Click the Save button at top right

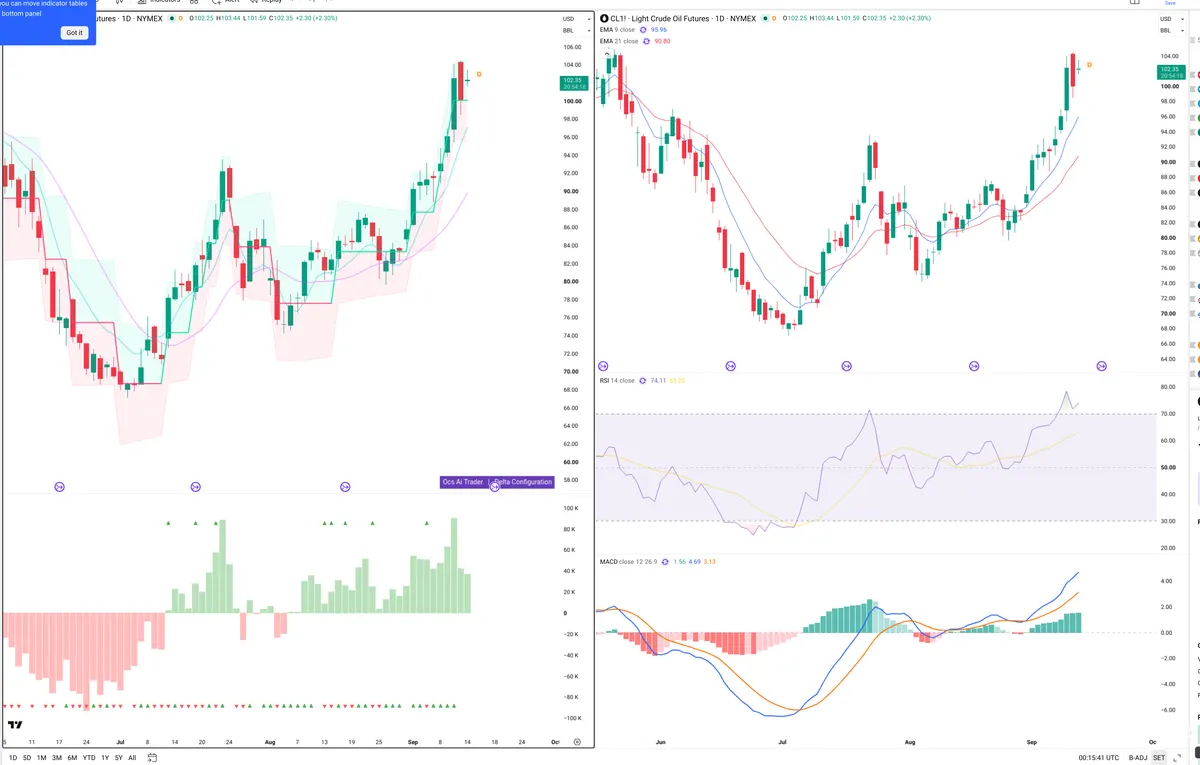coord(1170,3)
